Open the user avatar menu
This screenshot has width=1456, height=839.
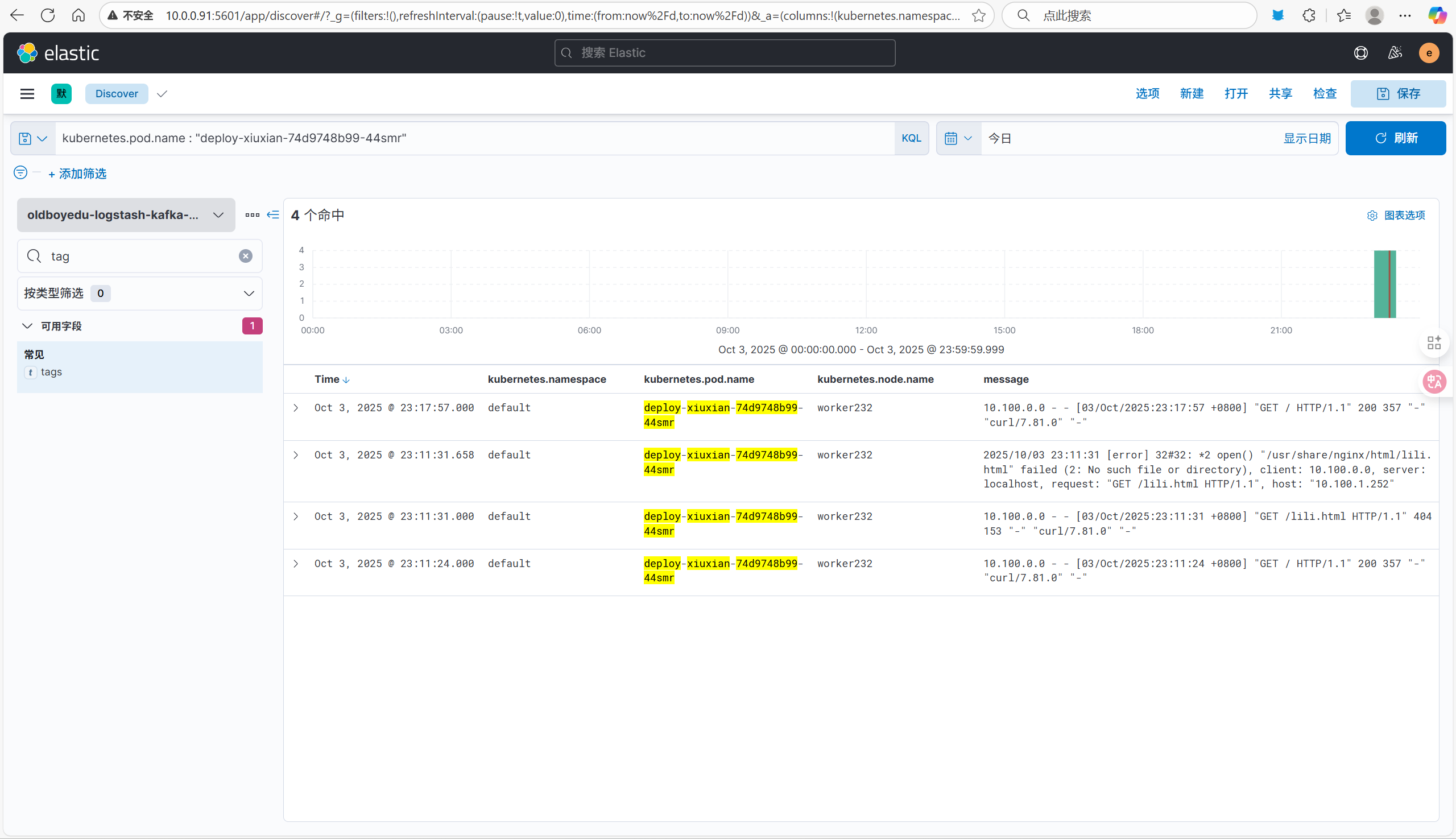(1428, 53)
